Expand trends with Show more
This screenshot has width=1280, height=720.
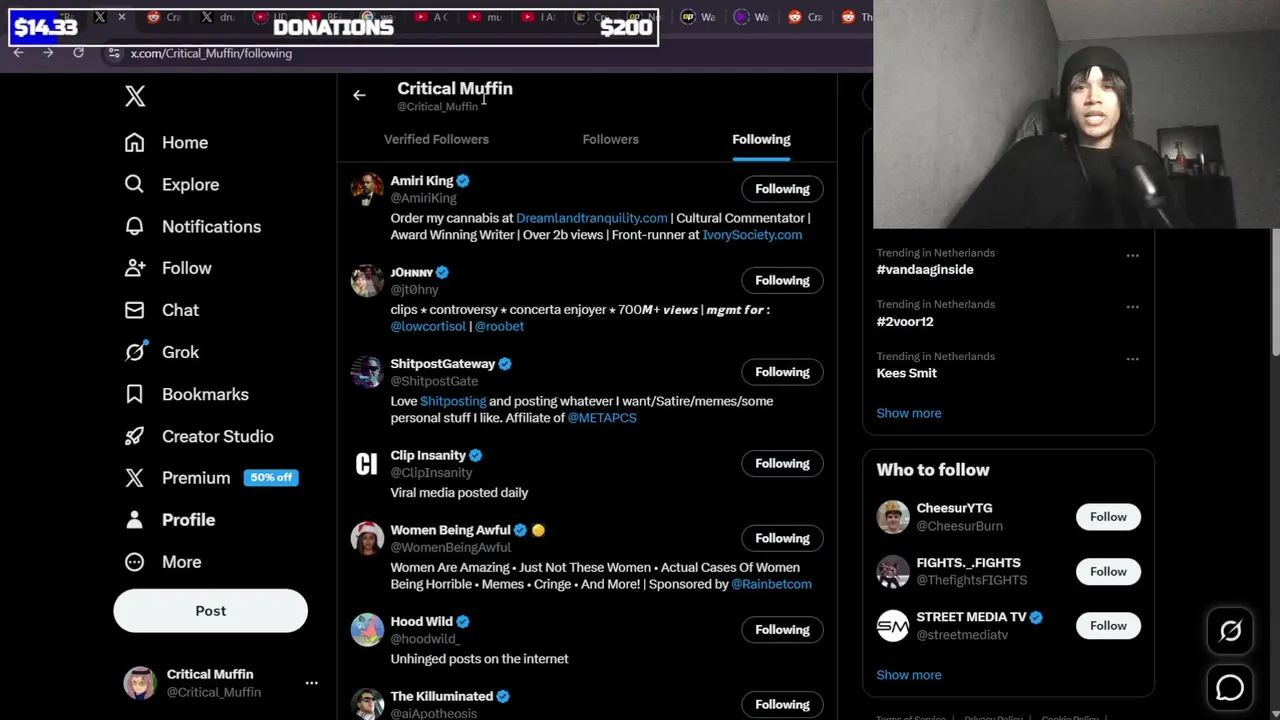tap(908, 413)
